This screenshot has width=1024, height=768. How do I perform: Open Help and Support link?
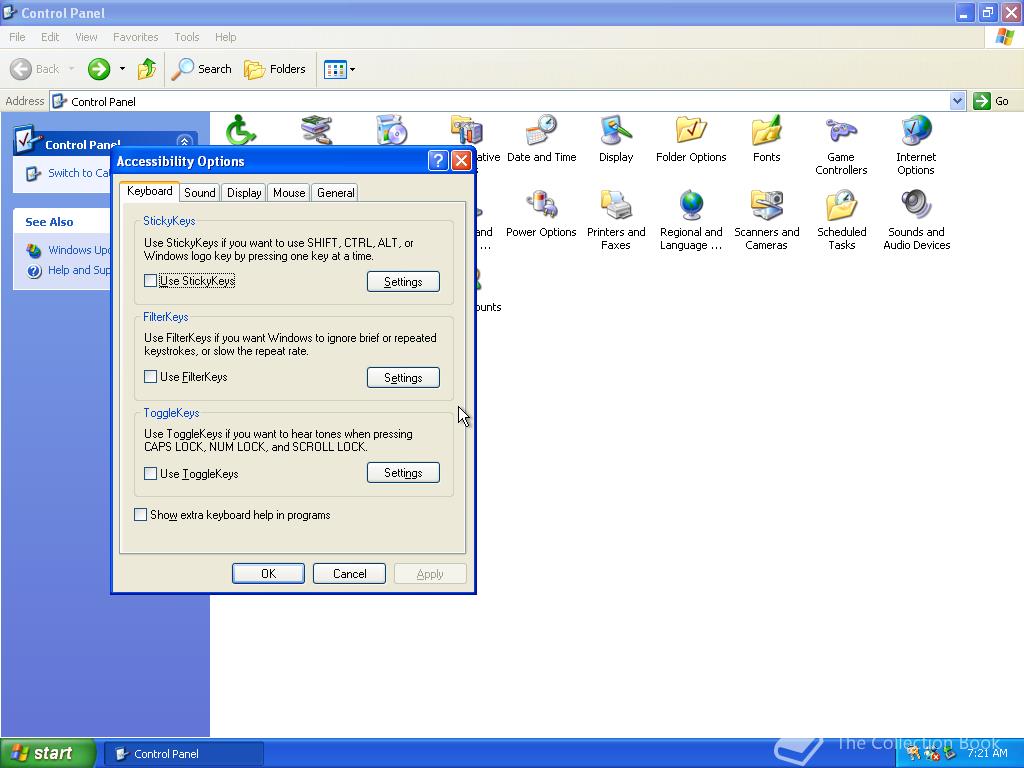point(78,270)
